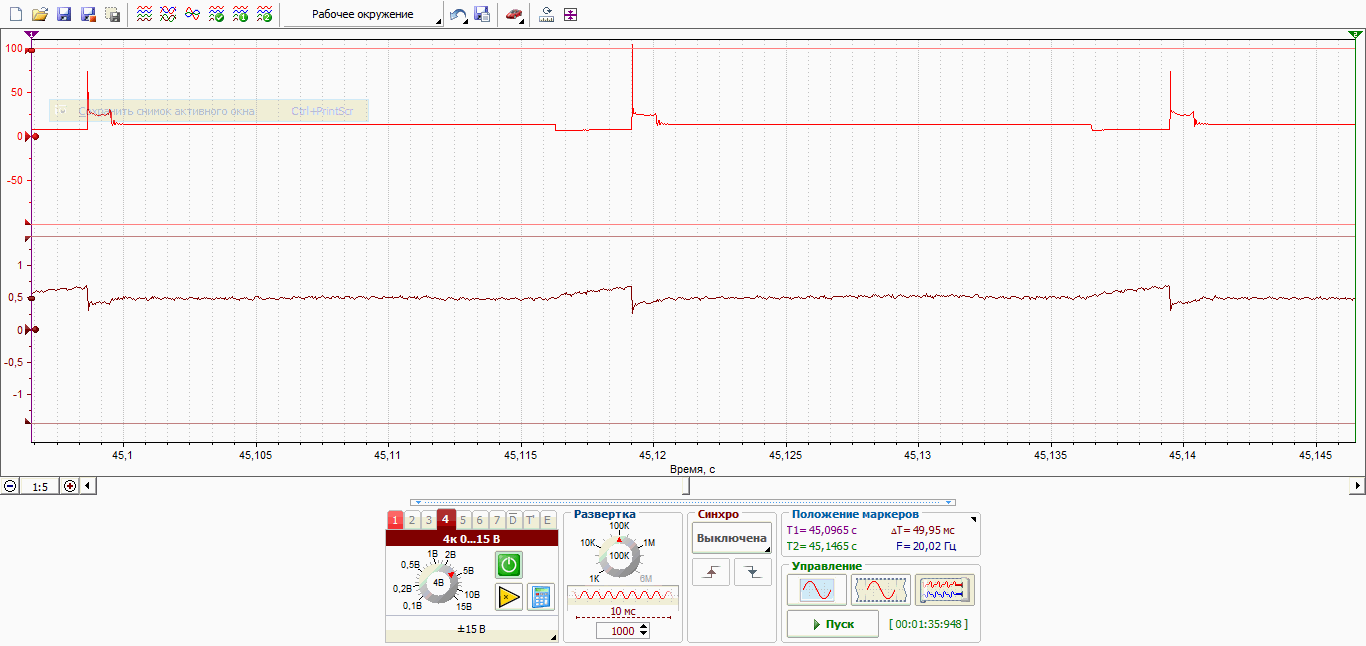Zoom out with the minus magnifier button
Screen dimensions: 1366x646
pos(10,486)
